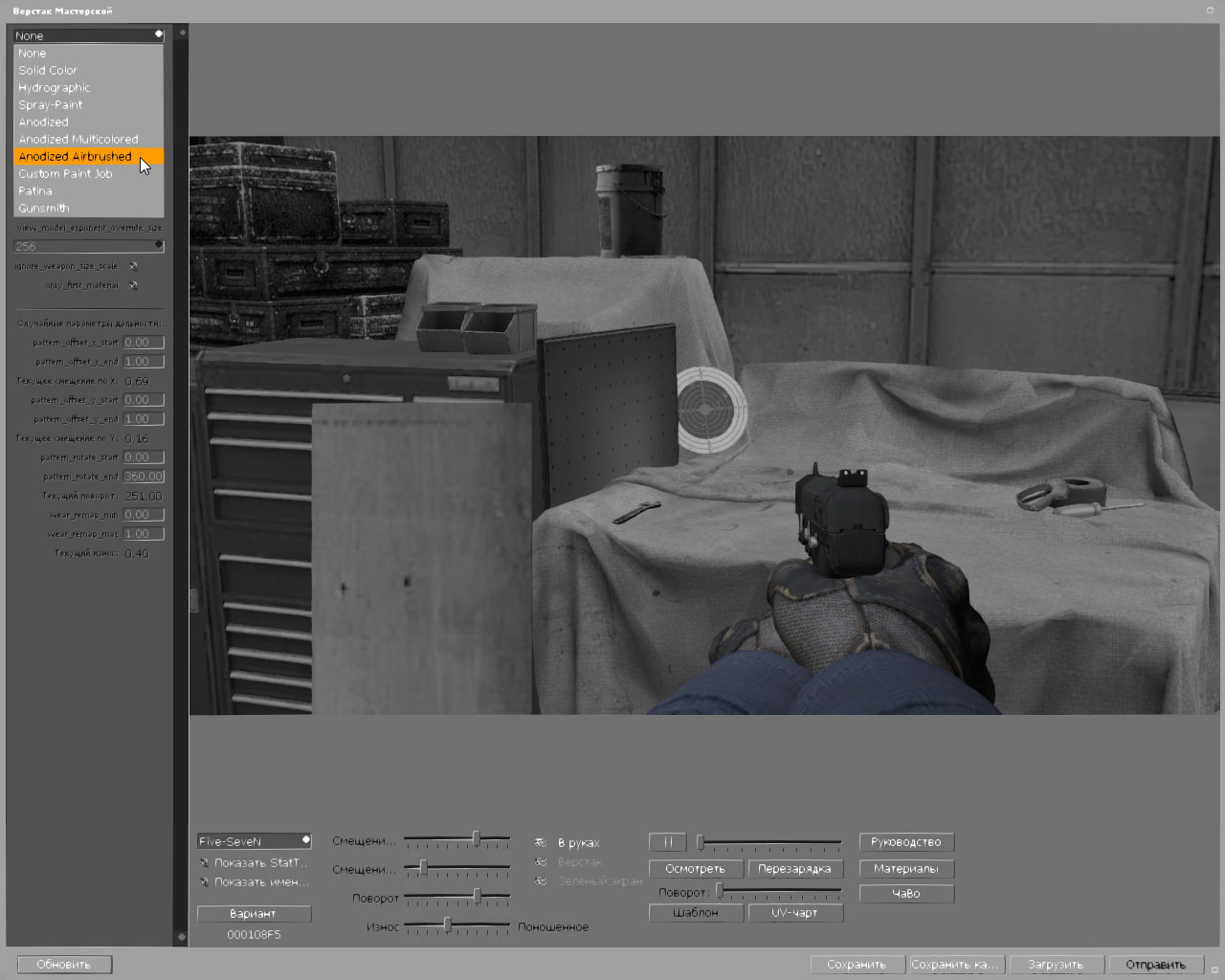Screen dimensions: 1225x980
Task: Click the current Y offset value 0.16
Action: pyautogui.click(x=137, y=438)
